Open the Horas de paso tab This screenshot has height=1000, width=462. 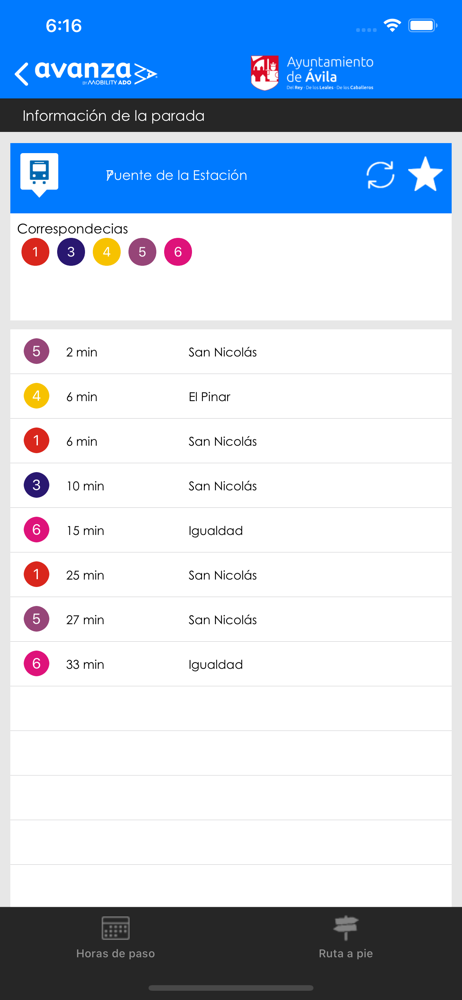(x=116, y=938)
